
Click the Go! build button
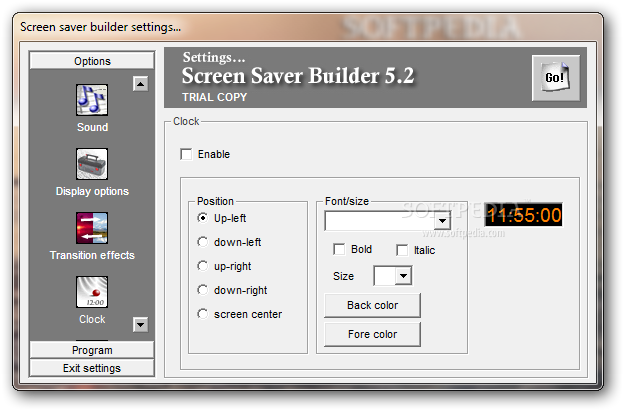556,78
